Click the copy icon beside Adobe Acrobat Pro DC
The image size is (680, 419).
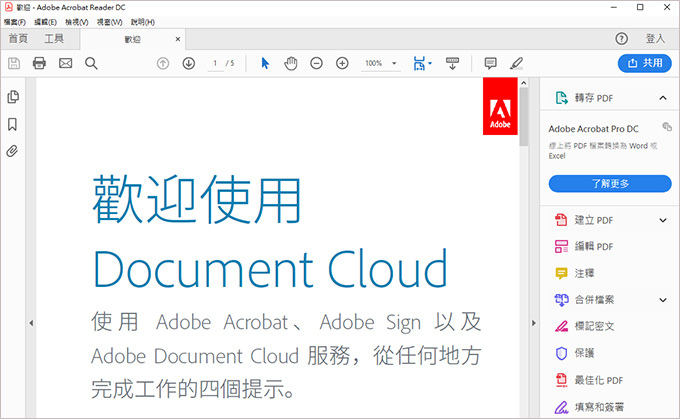pos(667,127)
